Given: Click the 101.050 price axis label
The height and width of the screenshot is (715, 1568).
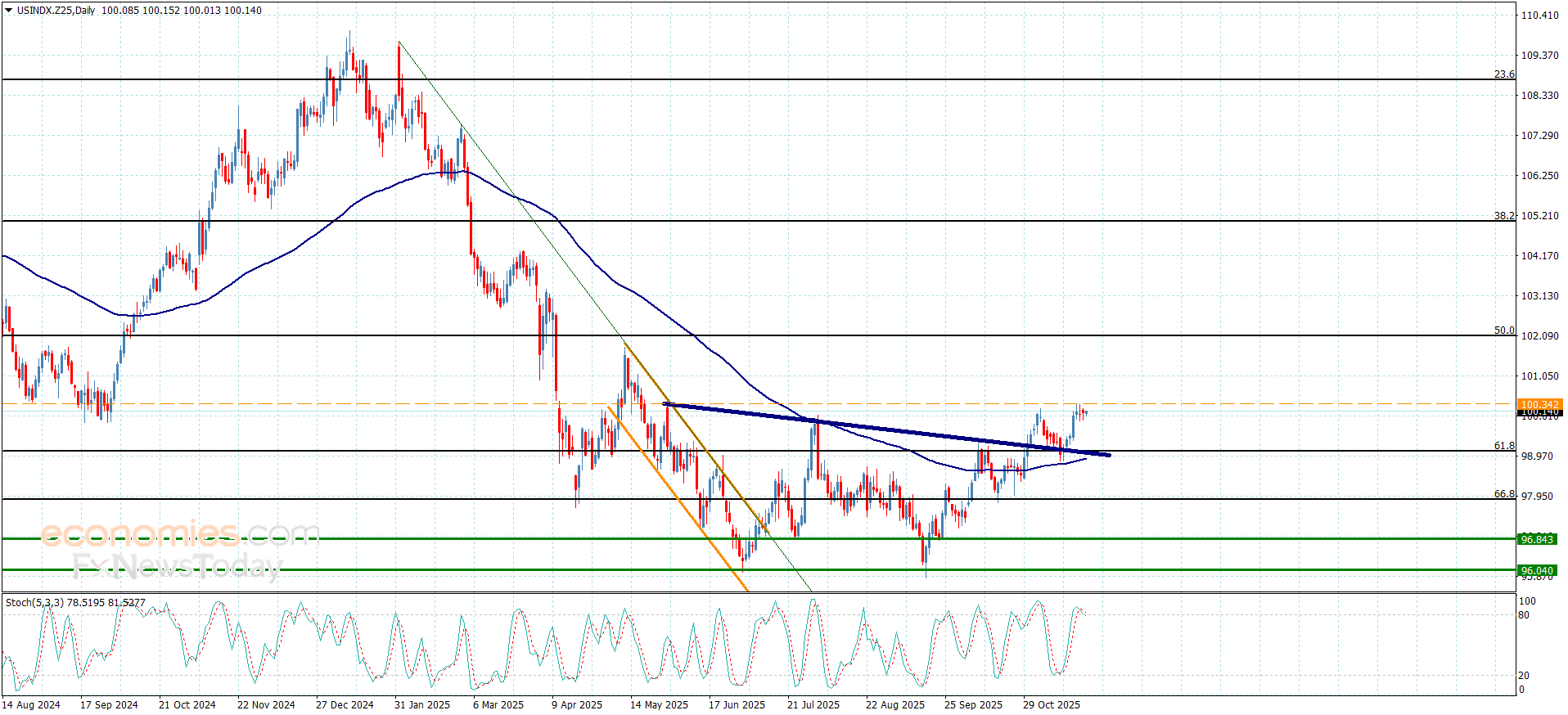Looking at the screenshot, I should point(1539,375).
